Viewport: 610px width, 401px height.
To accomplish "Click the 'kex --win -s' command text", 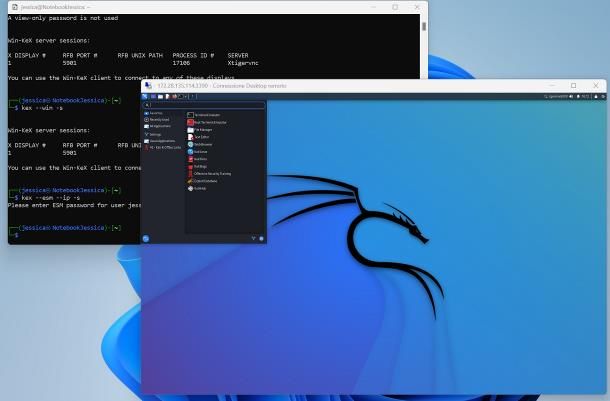I will point(42,108).
